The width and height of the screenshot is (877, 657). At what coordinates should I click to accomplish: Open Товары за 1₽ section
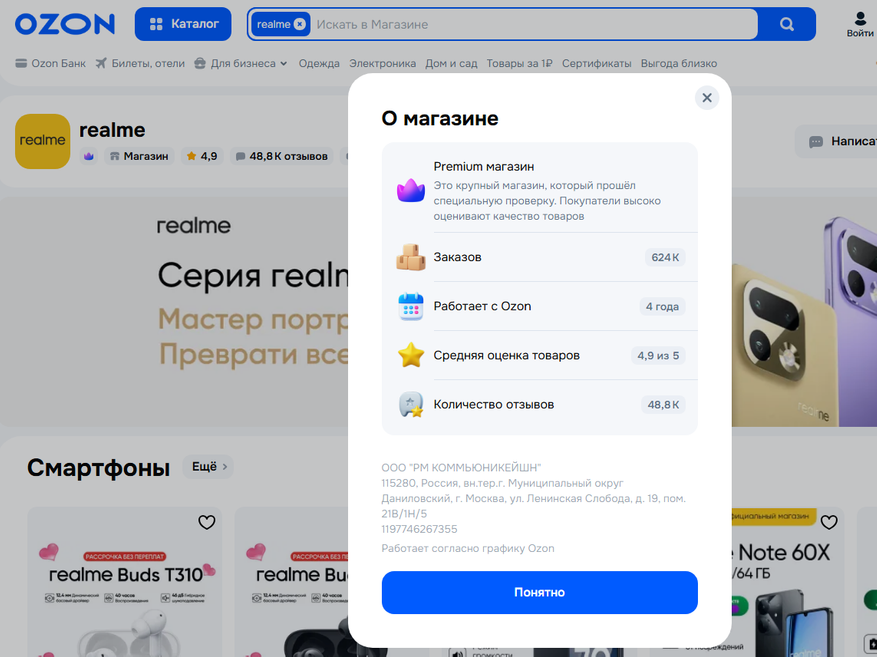519,63
